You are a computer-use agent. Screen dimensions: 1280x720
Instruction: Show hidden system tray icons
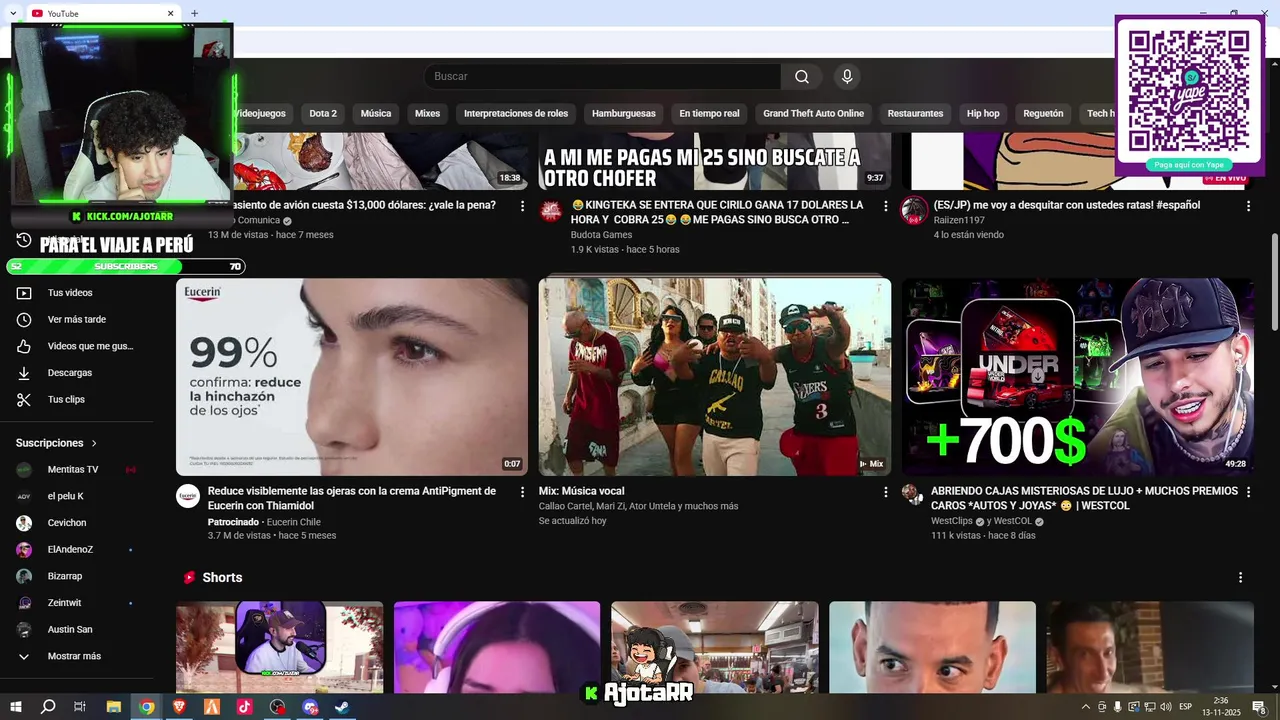(x=1085, y=707)
